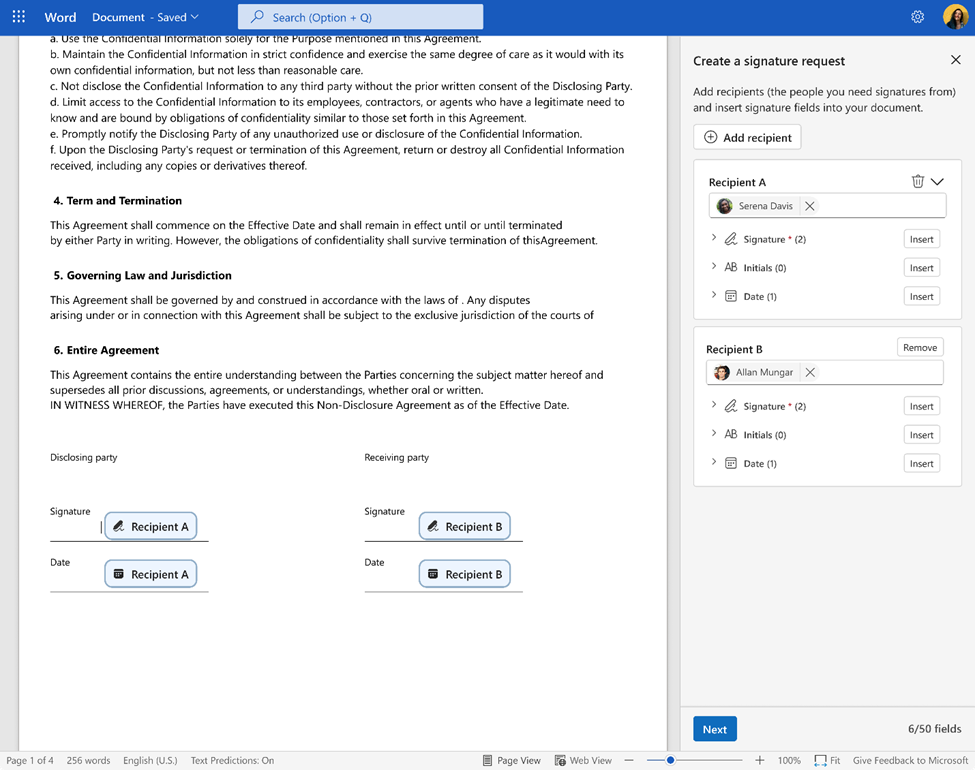Image resolution: width=975 pixels, height=770 pixels.
Task: Close the signature request panel
Action: [955, 60]
